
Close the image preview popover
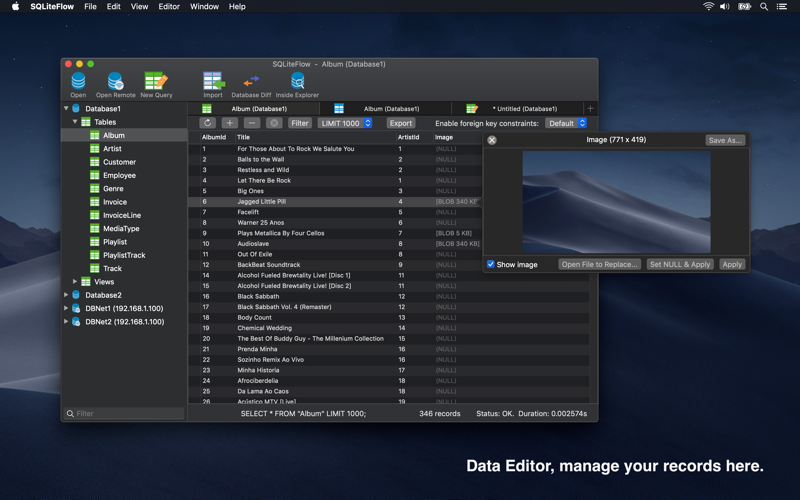tap(492, 140)
